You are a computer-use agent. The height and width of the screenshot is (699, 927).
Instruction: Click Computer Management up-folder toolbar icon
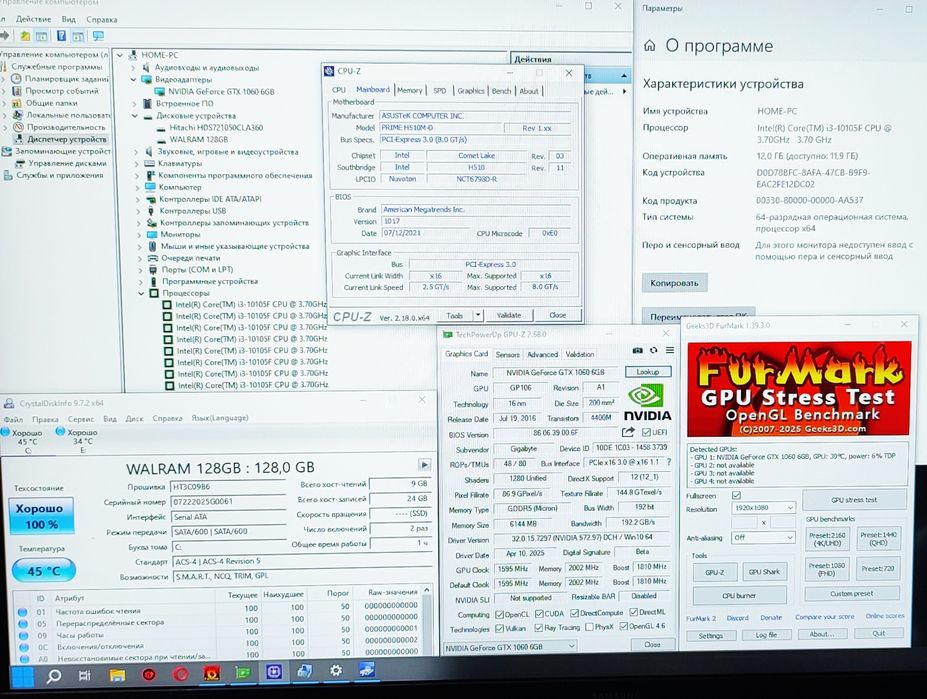tap(24, 37)
